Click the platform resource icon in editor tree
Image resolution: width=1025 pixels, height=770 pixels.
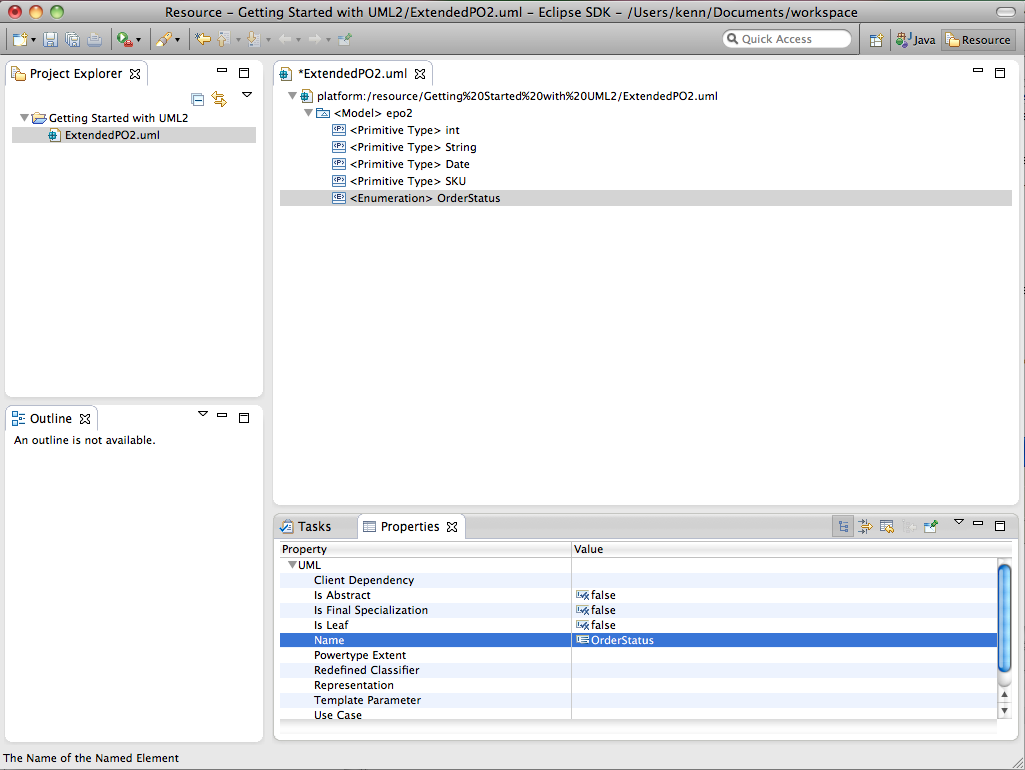(x=306, y=96)
